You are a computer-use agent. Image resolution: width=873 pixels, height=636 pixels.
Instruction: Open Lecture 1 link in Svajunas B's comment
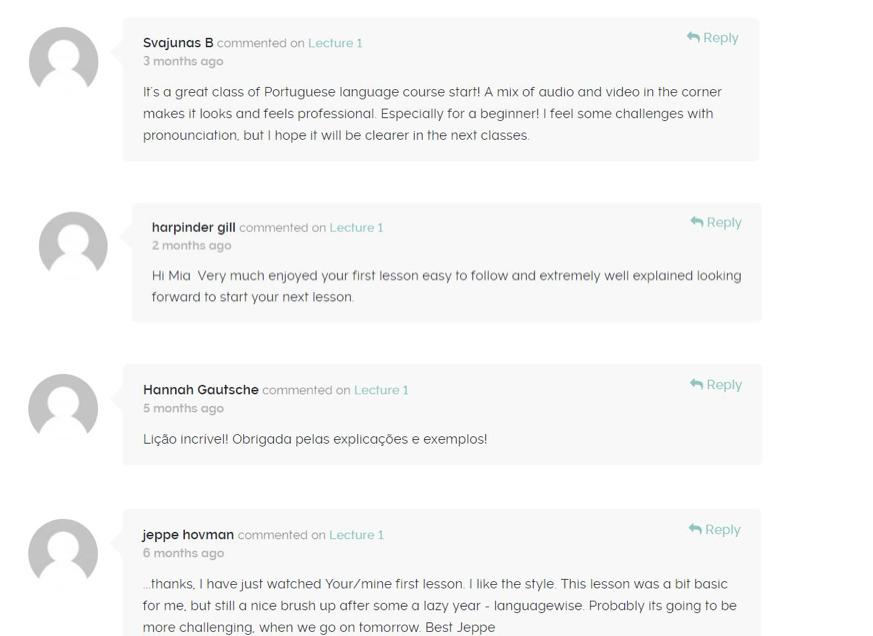[x=335, y=43]
